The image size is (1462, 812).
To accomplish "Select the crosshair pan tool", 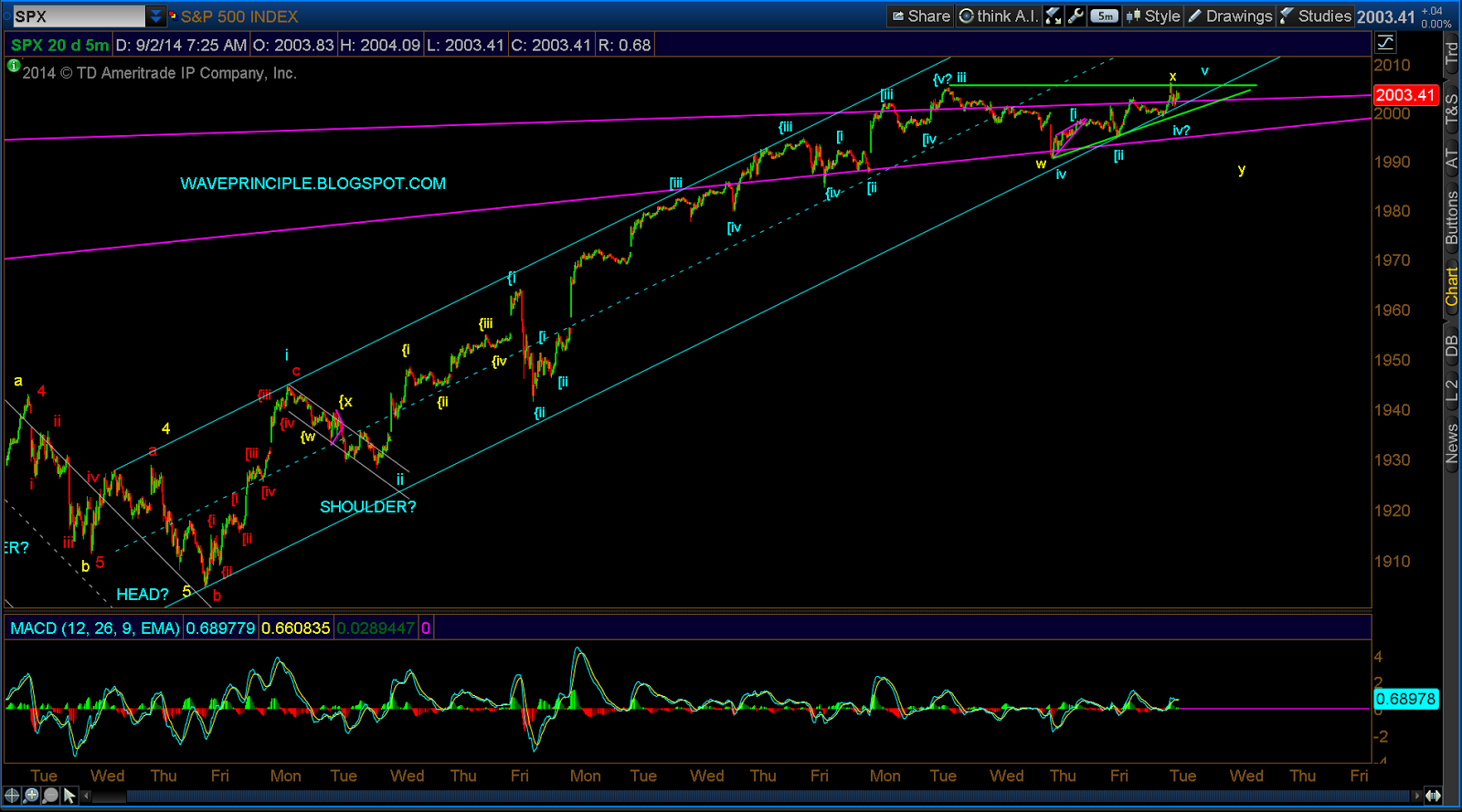I will coord(13,796).
